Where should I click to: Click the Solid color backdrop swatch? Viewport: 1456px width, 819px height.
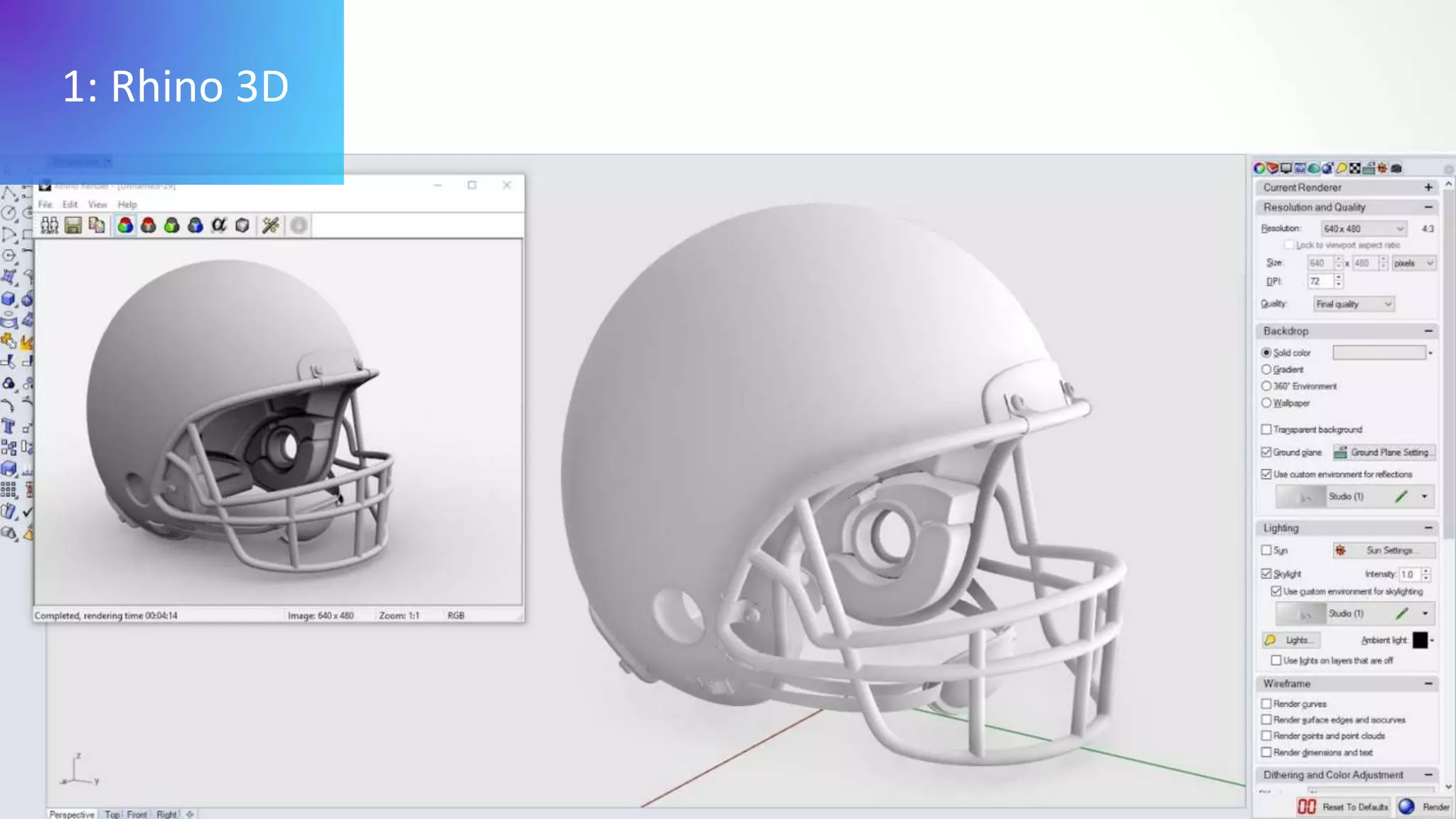(1379, 353)
